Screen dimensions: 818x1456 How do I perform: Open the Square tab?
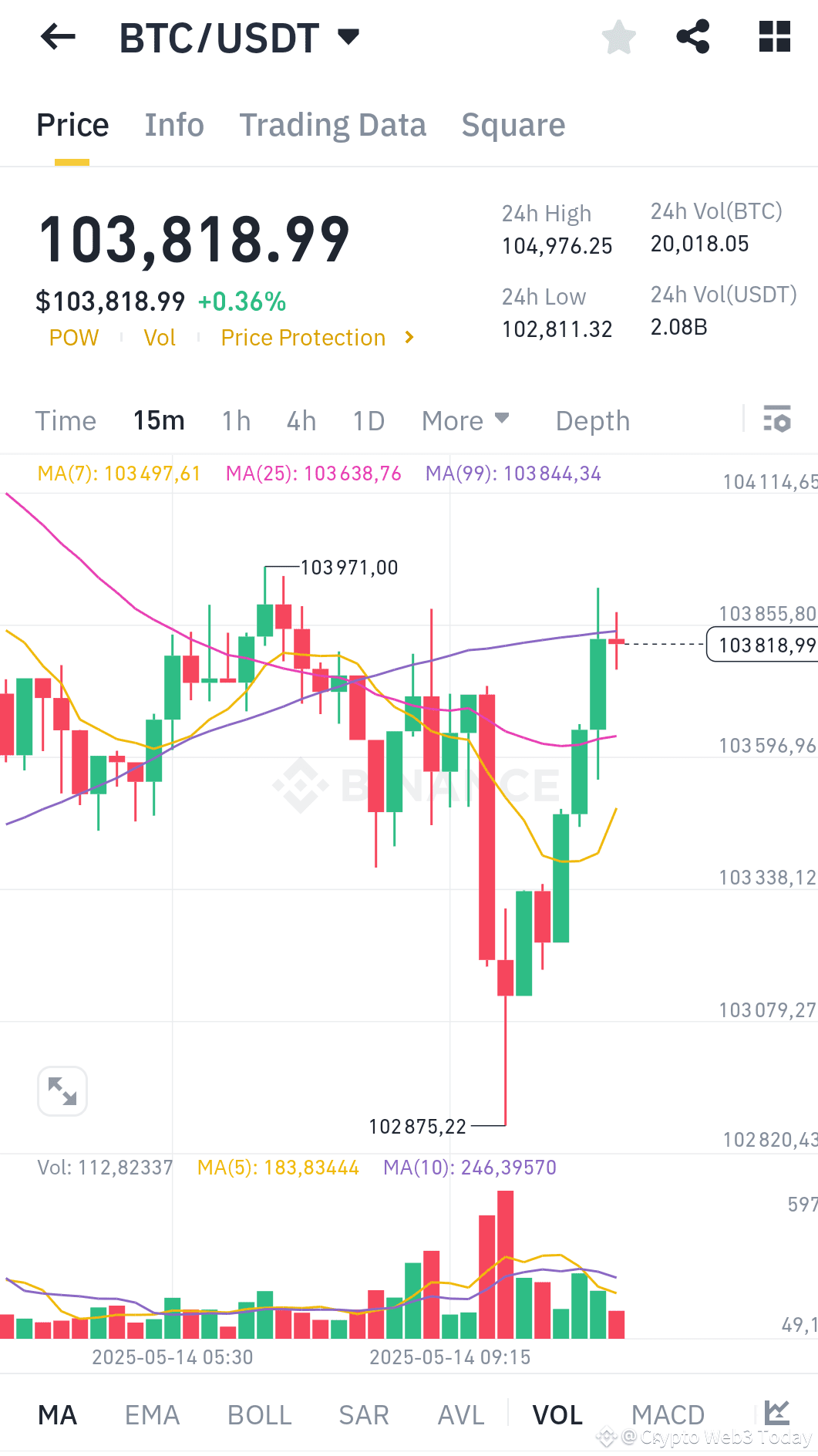point(513,124)
